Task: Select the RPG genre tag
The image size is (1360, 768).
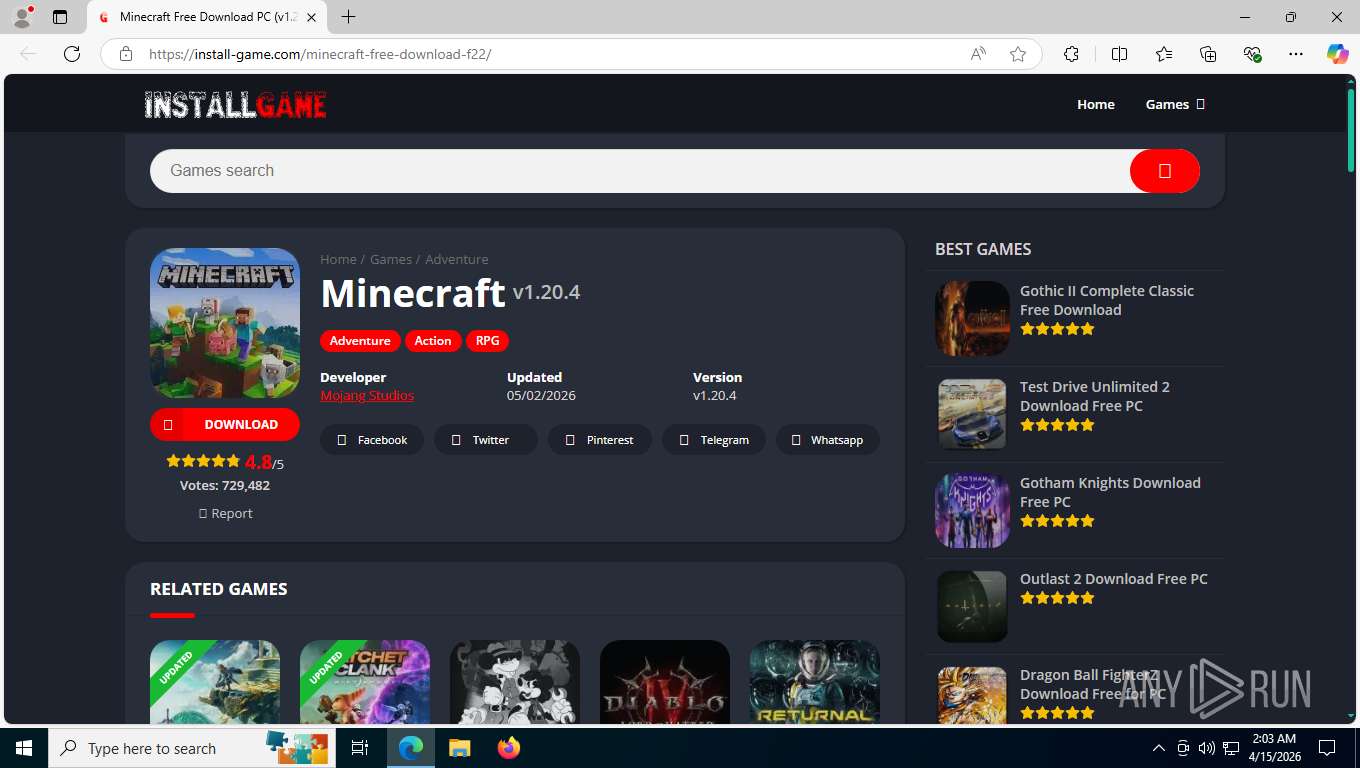Action: coord(487,341)
